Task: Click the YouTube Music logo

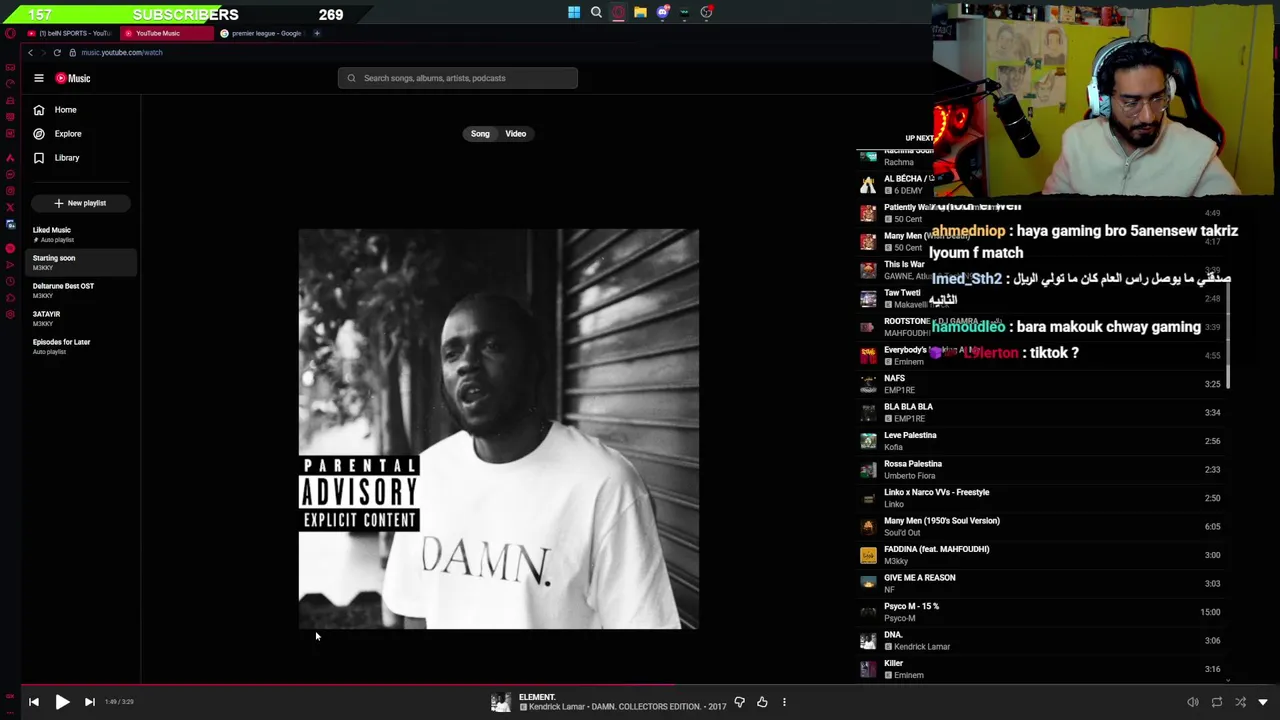Action: pos(73,78)
